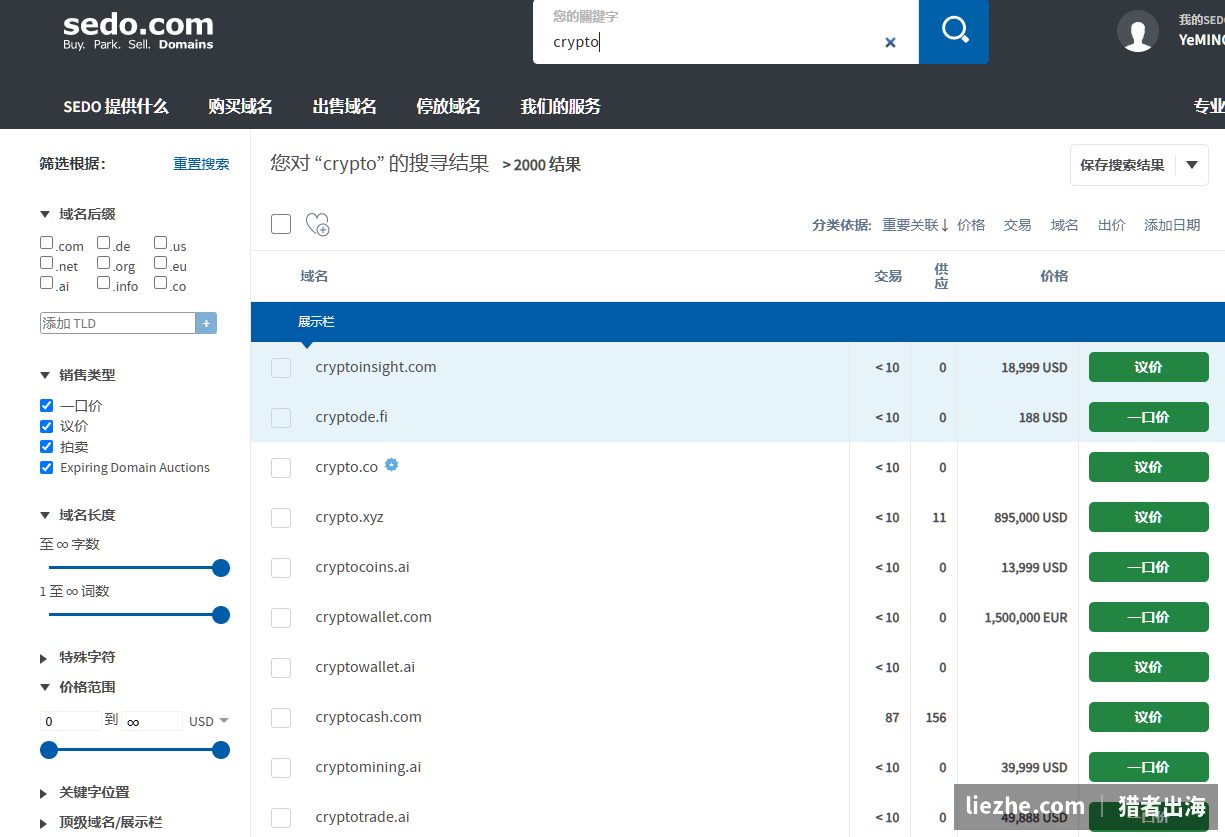Select the cryptocash.com row checkbox

pos(281,717)
